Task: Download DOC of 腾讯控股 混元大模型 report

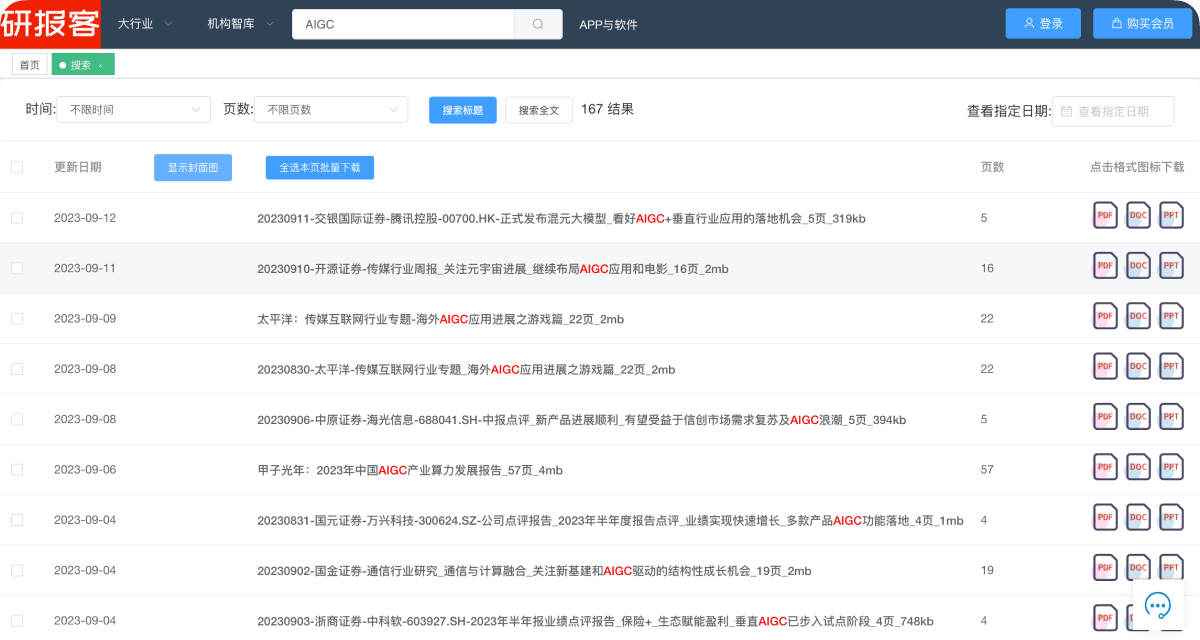Action: [1138, 215]
